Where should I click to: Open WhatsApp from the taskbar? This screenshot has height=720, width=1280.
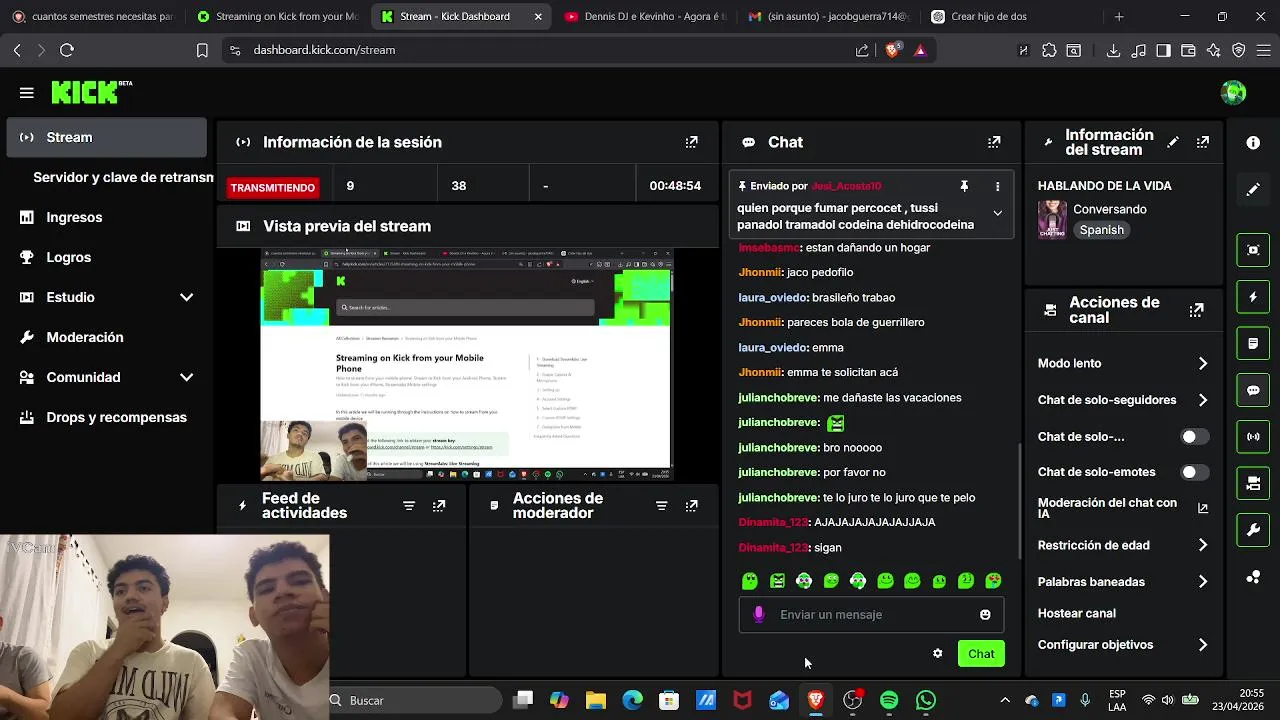pyautogui.click(x=926, y=700)
